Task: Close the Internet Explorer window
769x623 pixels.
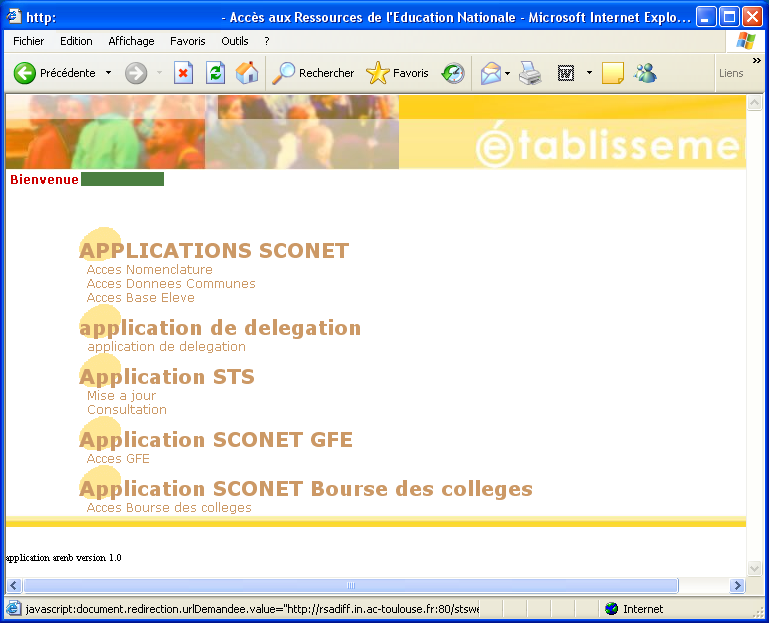Action: (752, 17)
